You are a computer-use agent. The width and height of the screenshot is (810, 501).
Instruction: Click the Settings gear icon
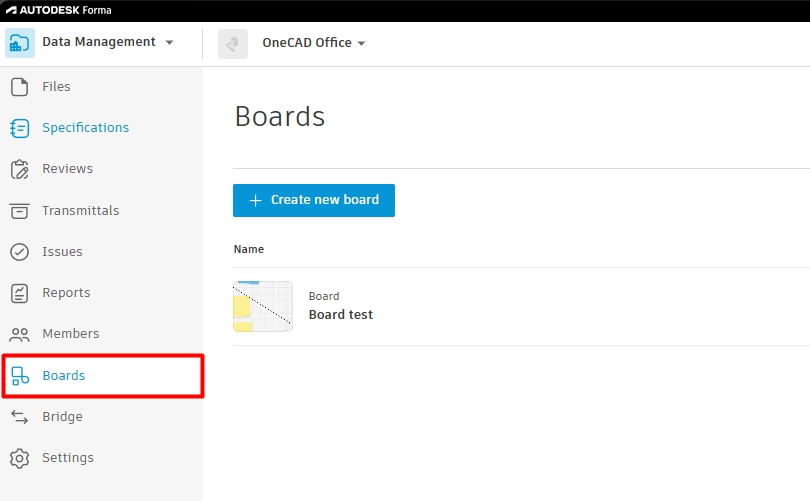(20, 458)
